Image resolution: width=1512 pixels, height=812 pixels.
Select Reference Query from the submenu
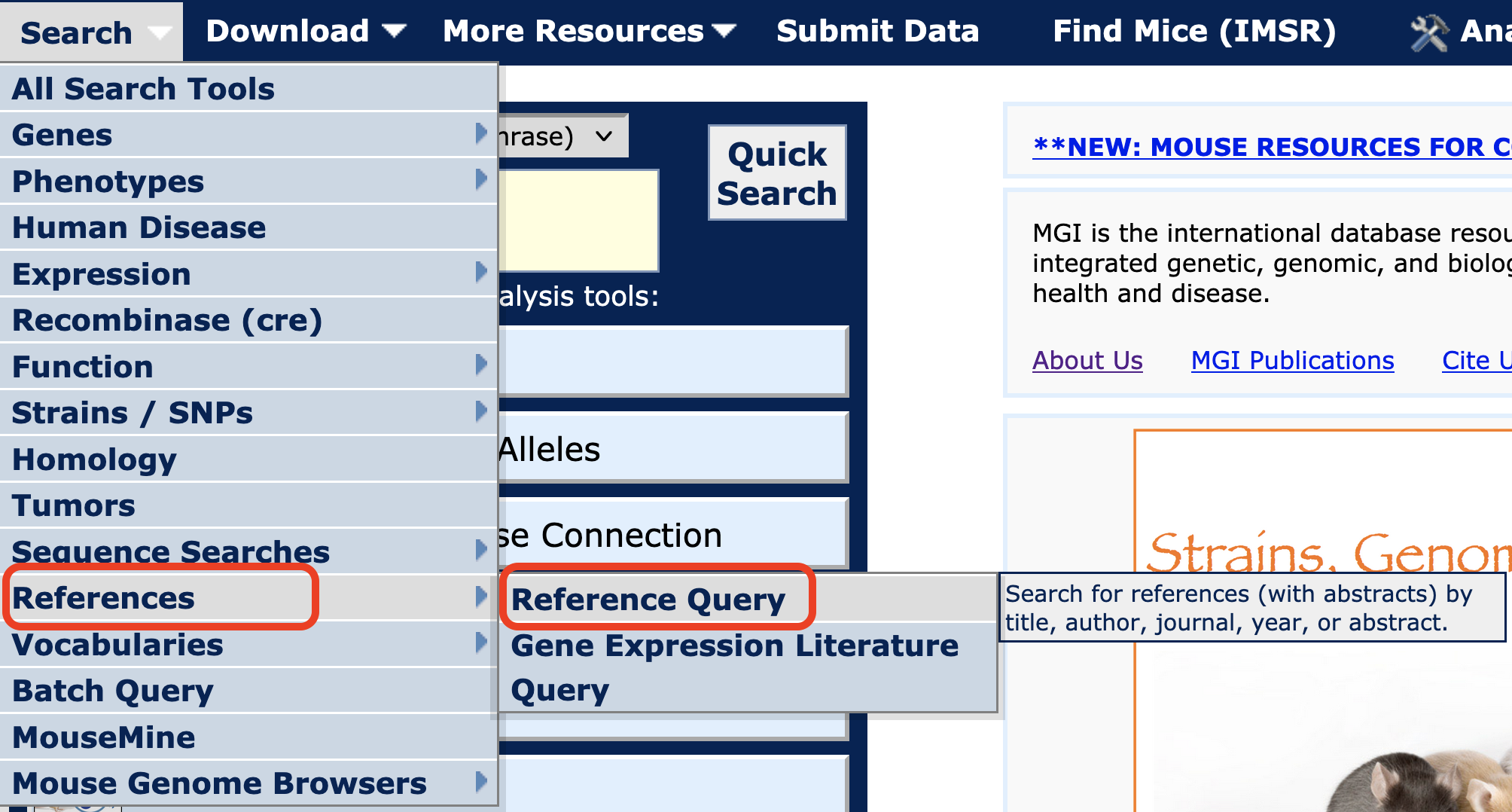[x=648, y=600]
